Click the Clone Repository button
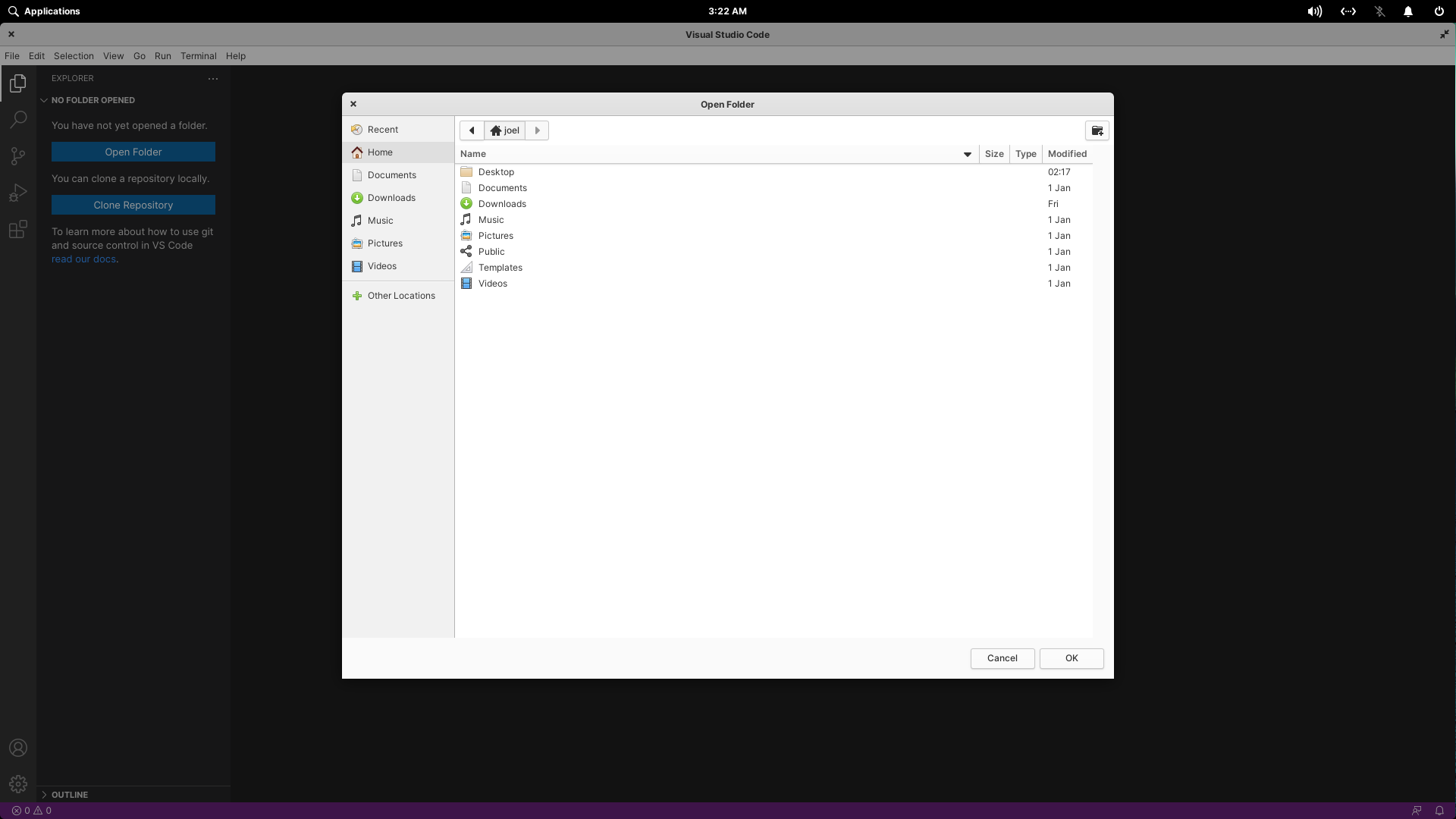Viewport: 1456px width, 819px height. (x=133, y=205)
